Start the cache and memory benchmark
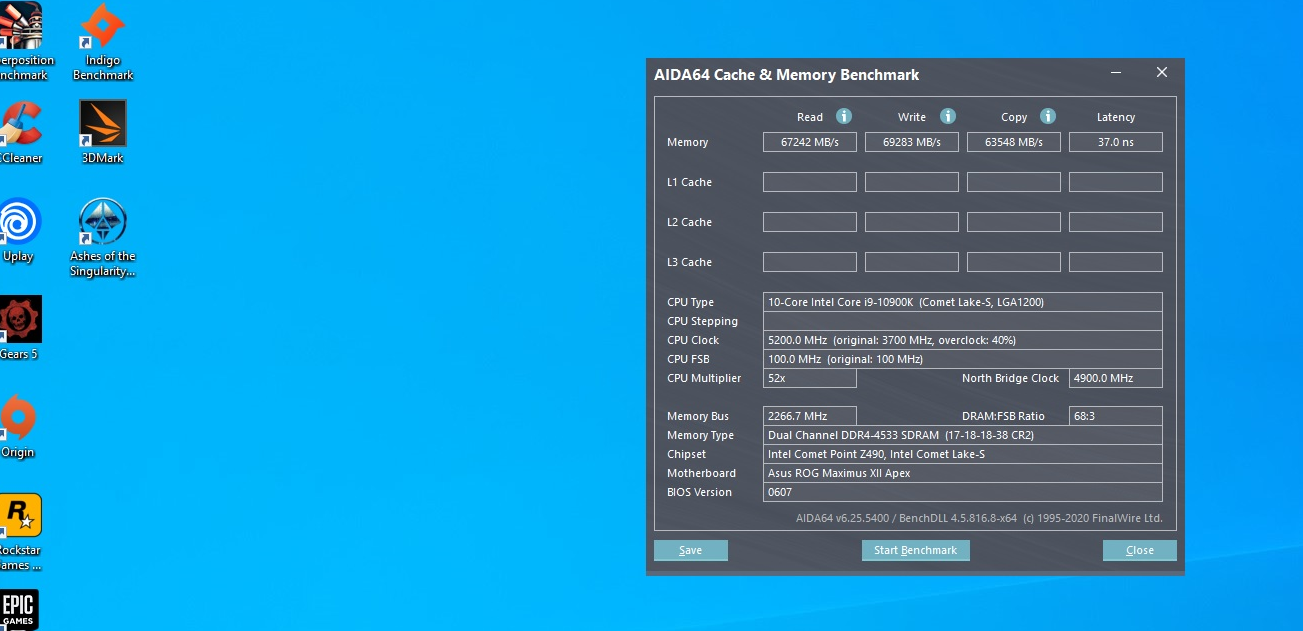The height and width of the screenshot is (631, 1303). click(x=916, y=550)
